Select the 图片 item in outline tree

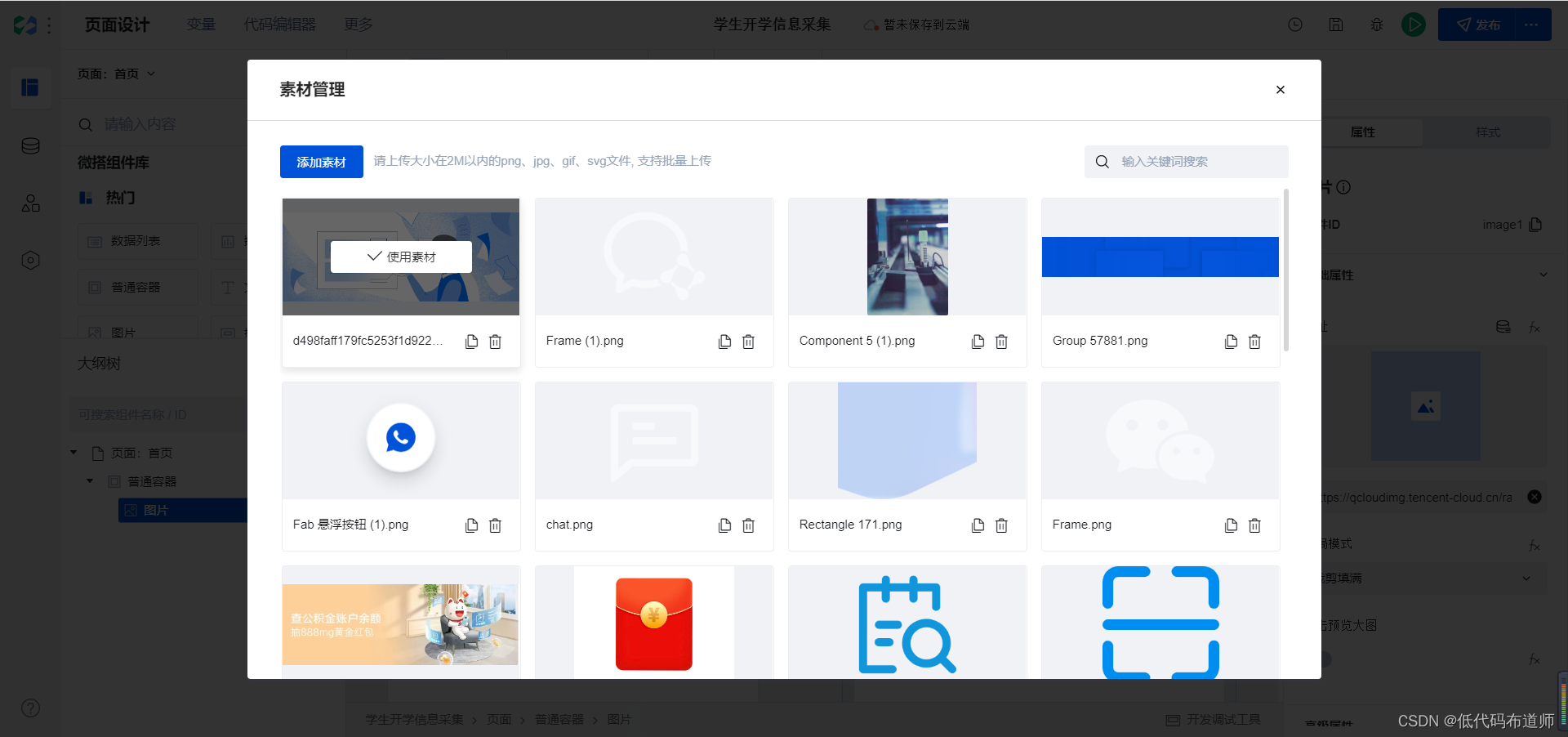point(183,510)
